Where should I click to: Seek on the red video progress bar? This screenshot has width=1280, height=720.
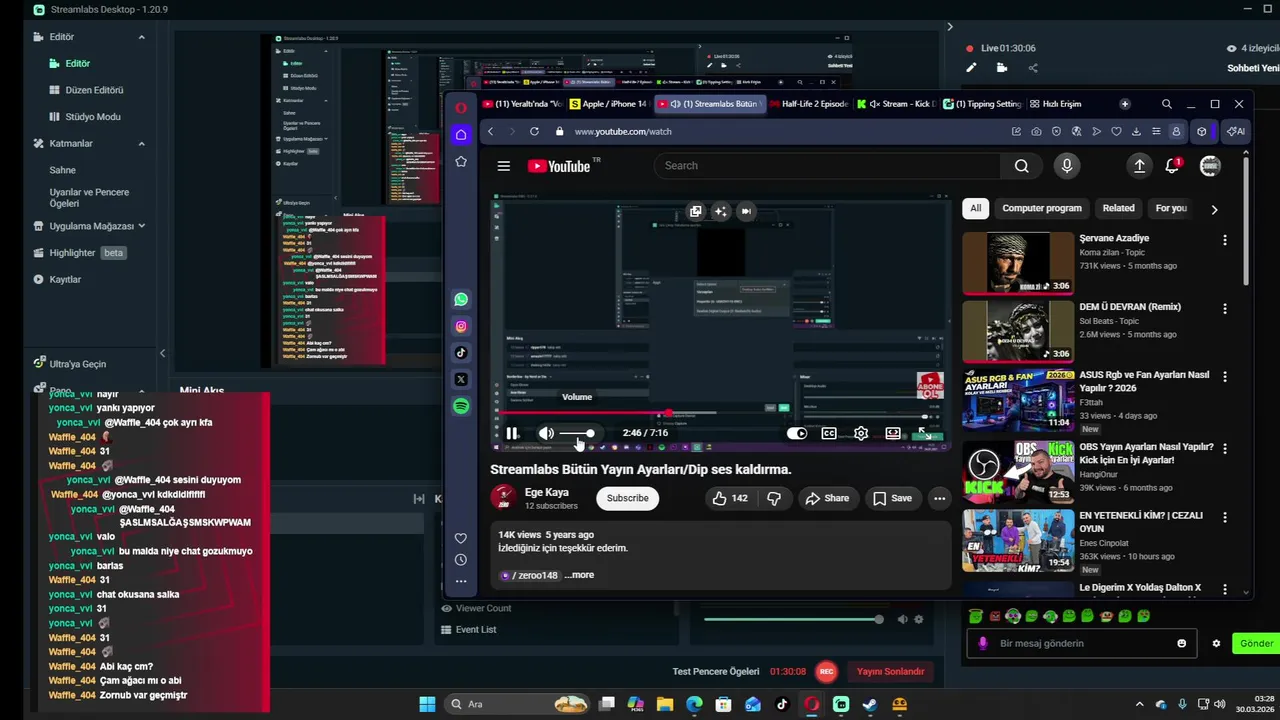tap(720, 412)
